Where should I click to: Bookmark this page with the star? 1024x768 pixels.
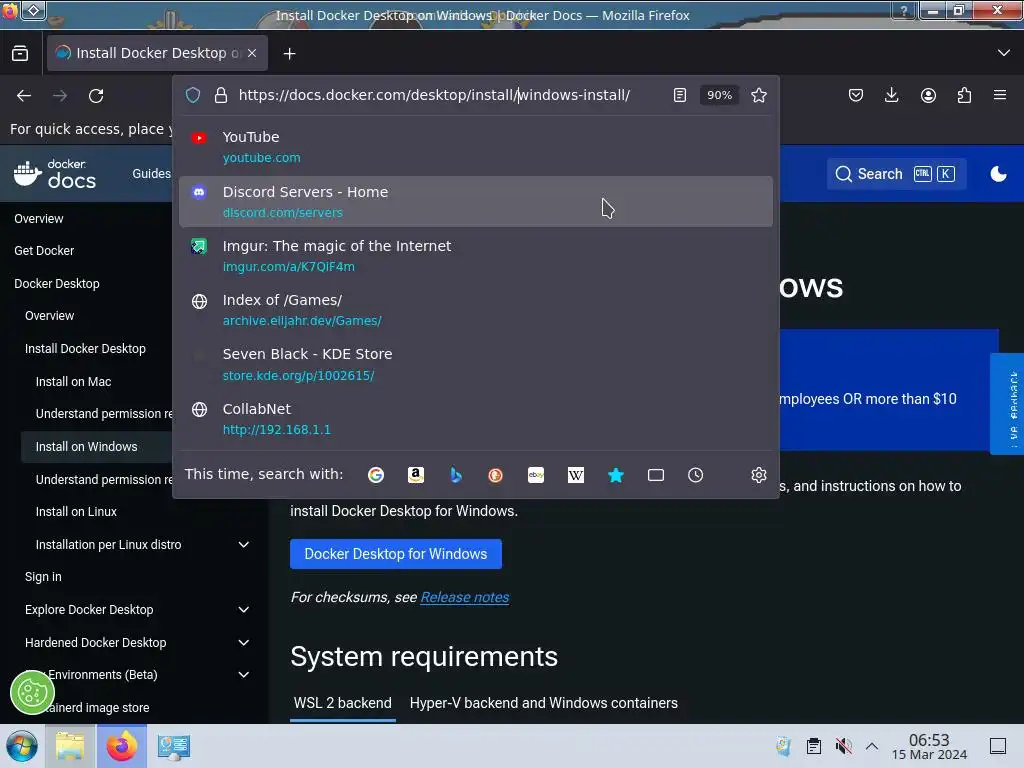point(759,95)
